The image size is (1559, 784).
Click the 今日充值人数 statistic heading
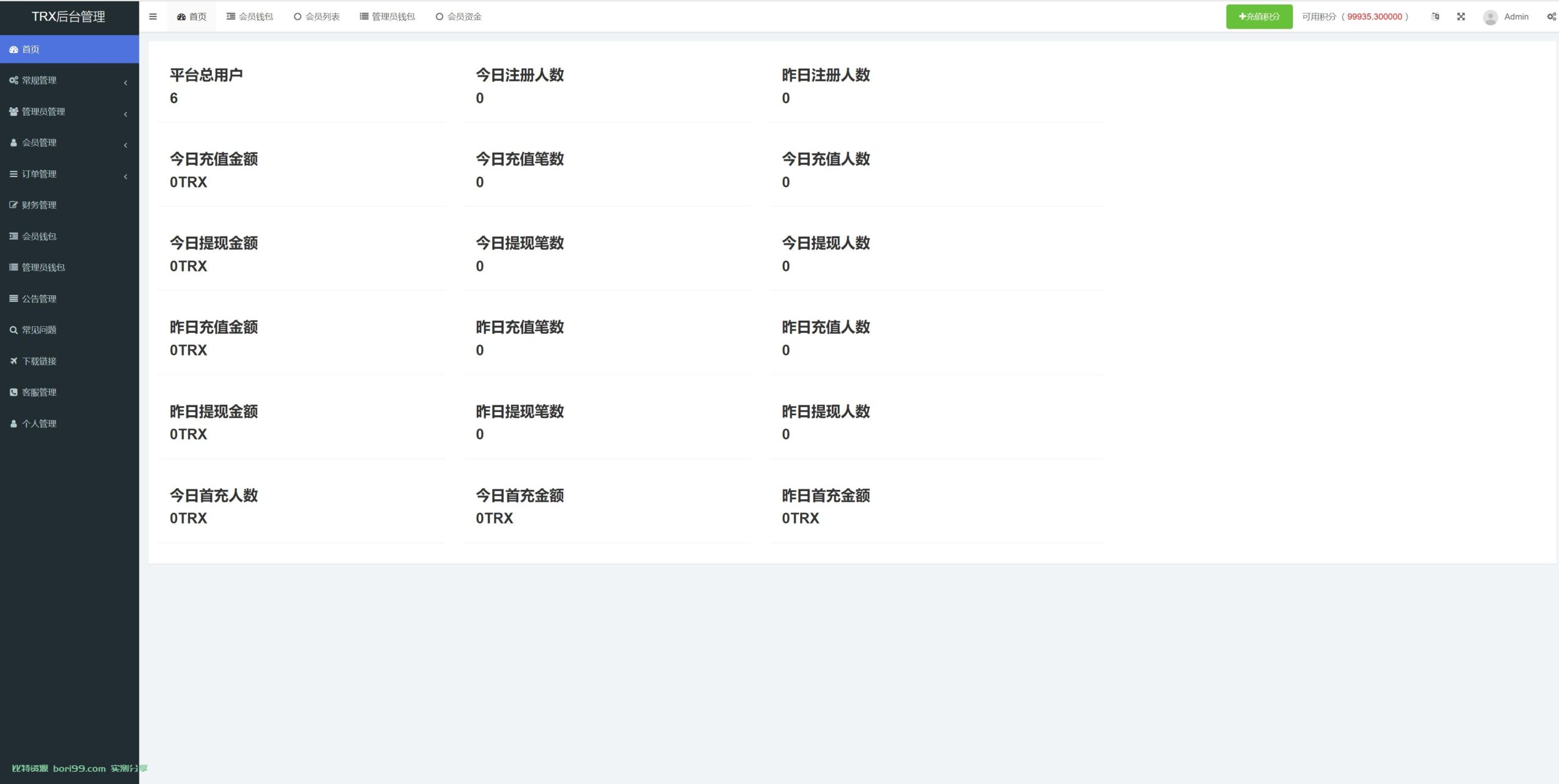pos(826,159)
